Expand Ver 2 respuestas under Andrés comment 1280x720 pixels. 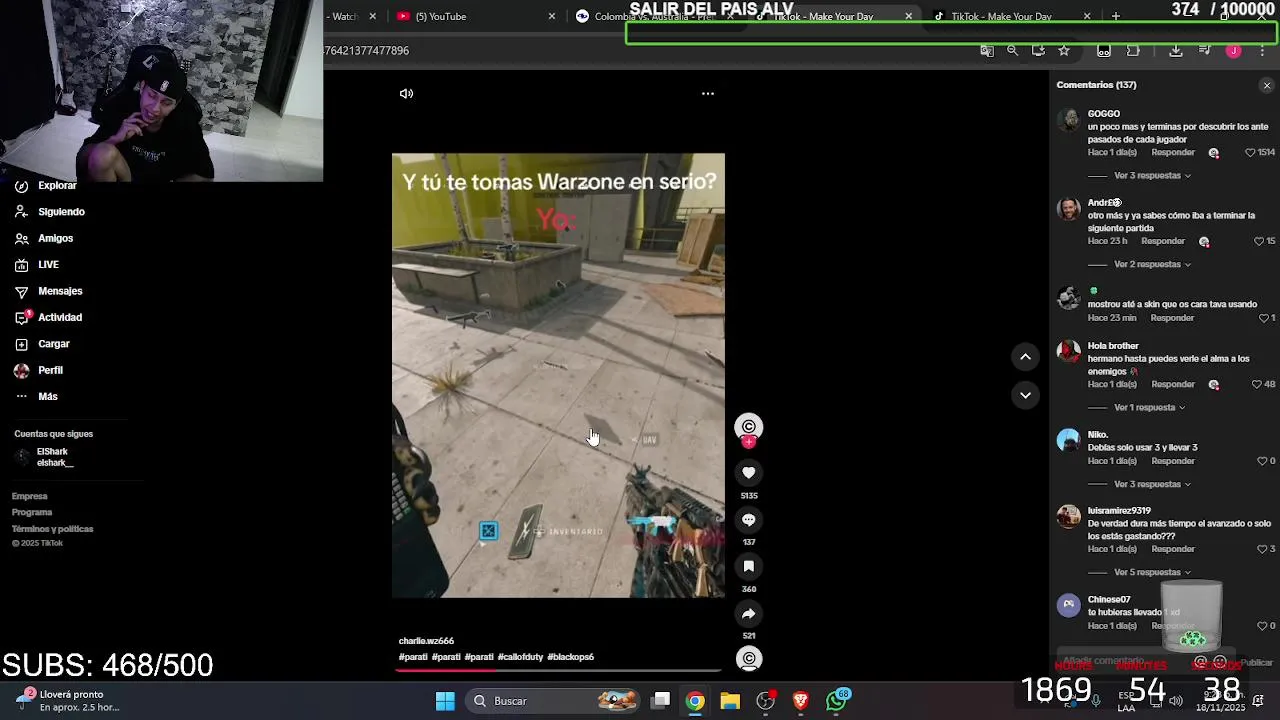click(x=1152, y=264)
